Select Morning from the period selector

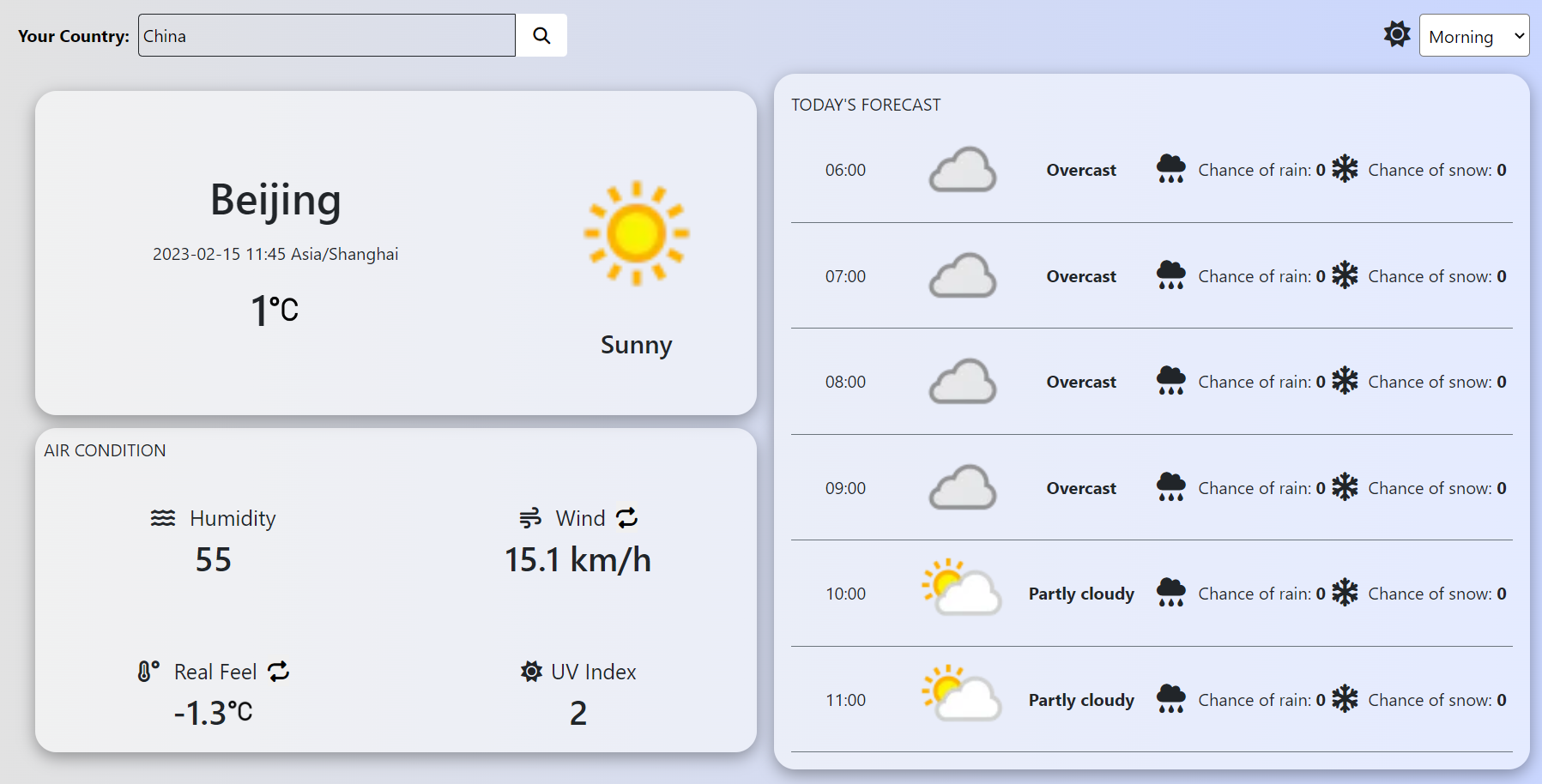point(1474,36)
